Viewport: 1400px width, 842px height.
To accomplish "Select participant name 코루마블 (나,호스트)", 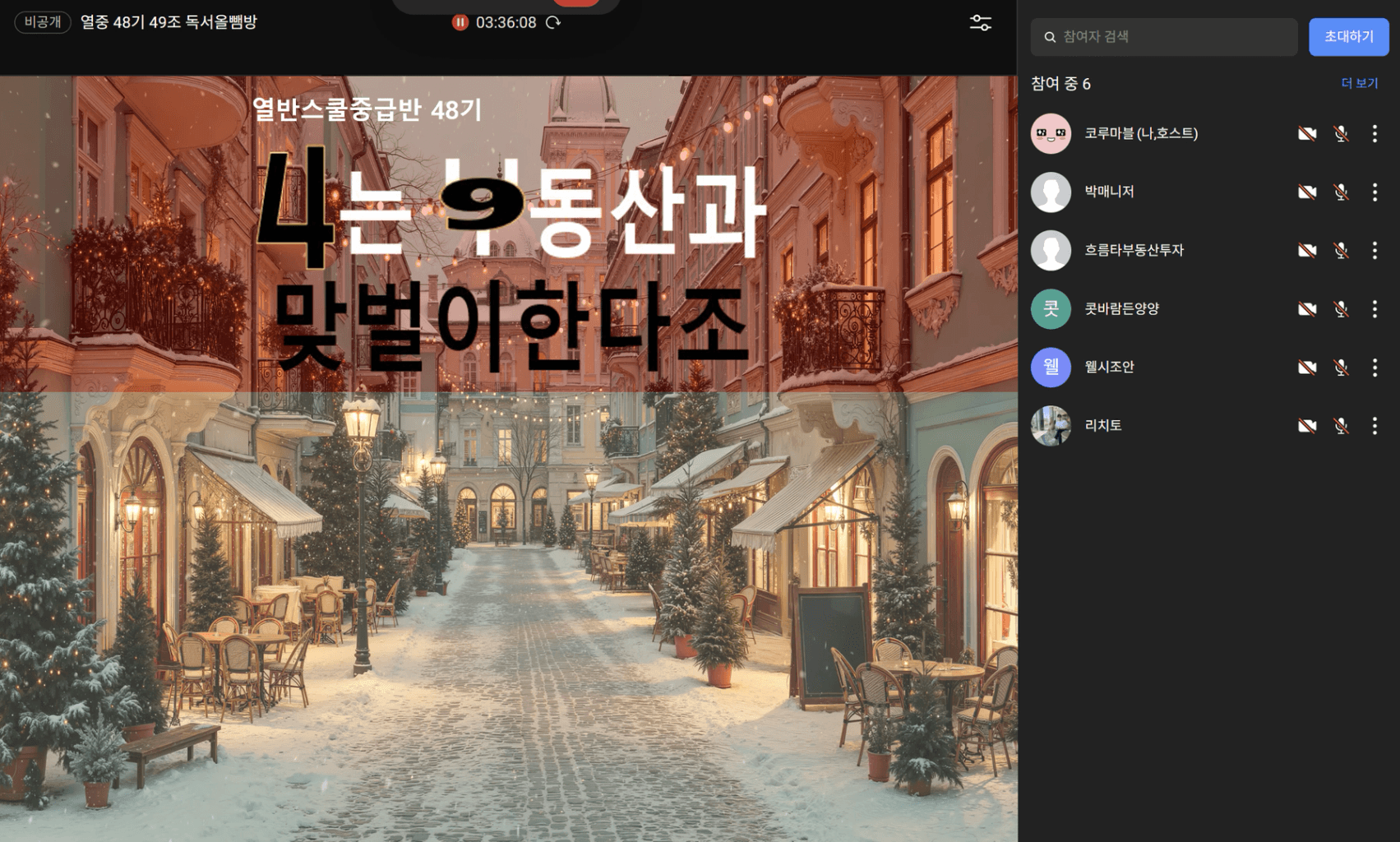I will [1140, 133].
